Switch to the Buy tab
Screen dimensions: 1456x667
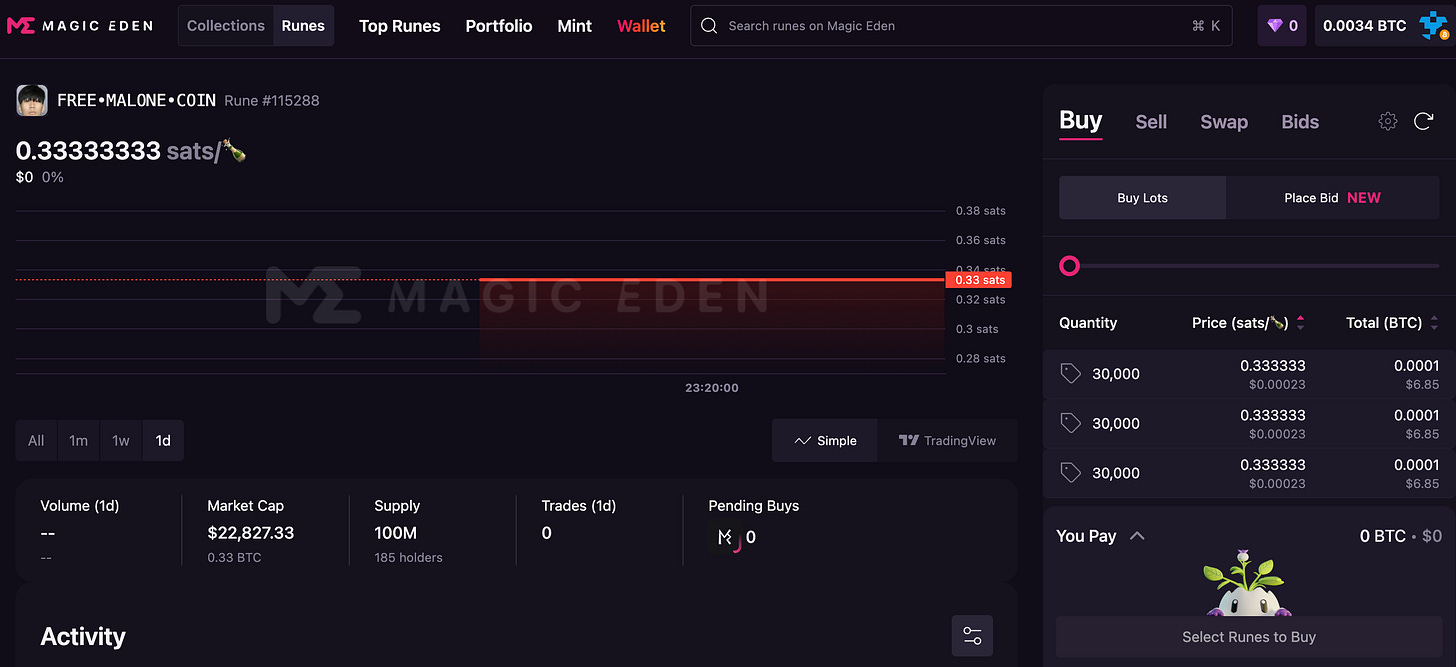coord(1080,120)
